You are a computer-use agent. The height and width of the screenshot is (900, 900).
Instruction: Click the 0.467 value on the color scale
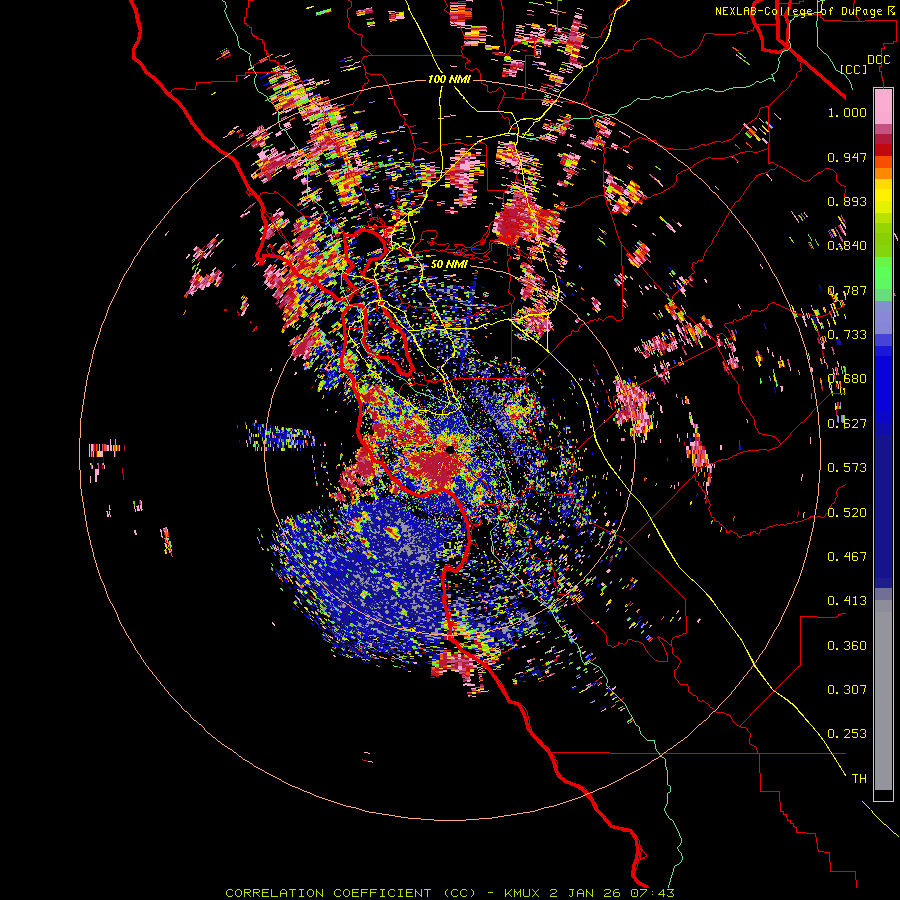click(x=847, y=557)
